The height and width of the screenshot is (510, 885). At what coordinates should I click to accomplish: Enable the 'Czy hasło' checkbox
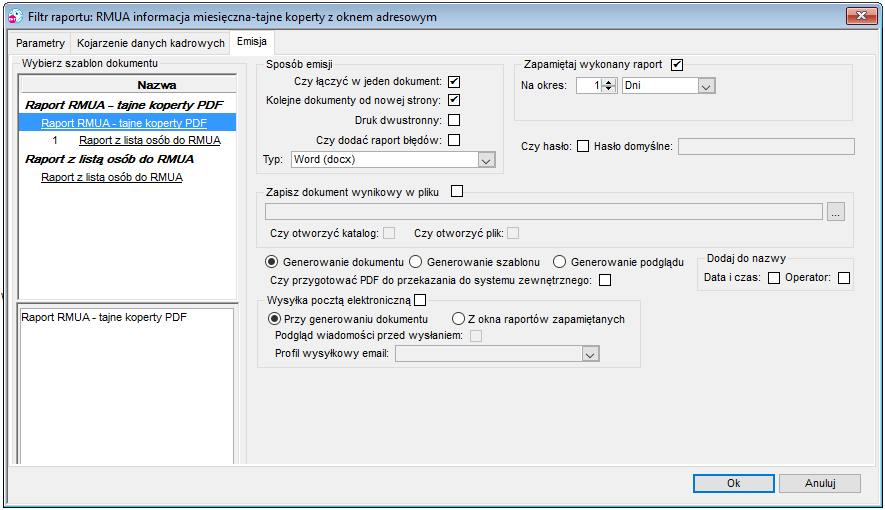(x=583, y=146)
